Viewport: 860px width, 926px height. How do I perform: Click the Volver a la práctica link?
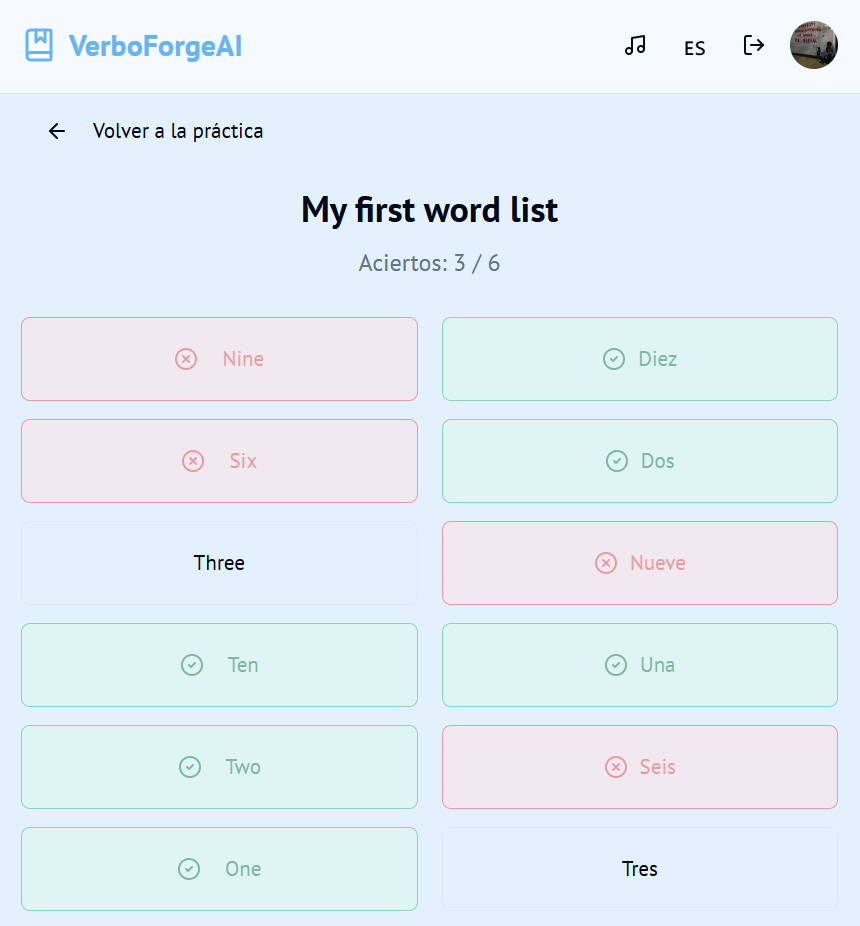click(178, 131)
